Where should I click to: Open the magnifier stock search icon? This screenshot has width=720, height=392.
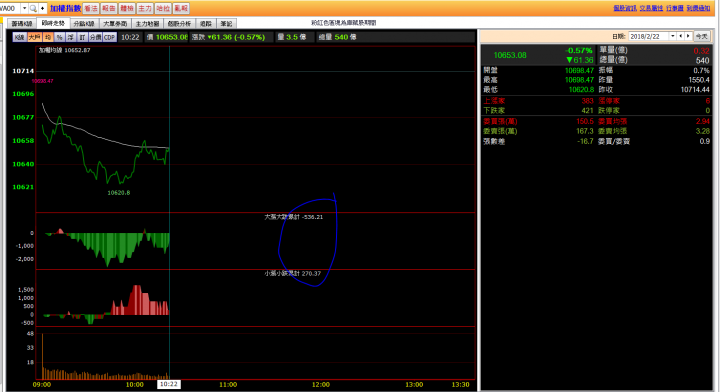click(x=33, y=8)
